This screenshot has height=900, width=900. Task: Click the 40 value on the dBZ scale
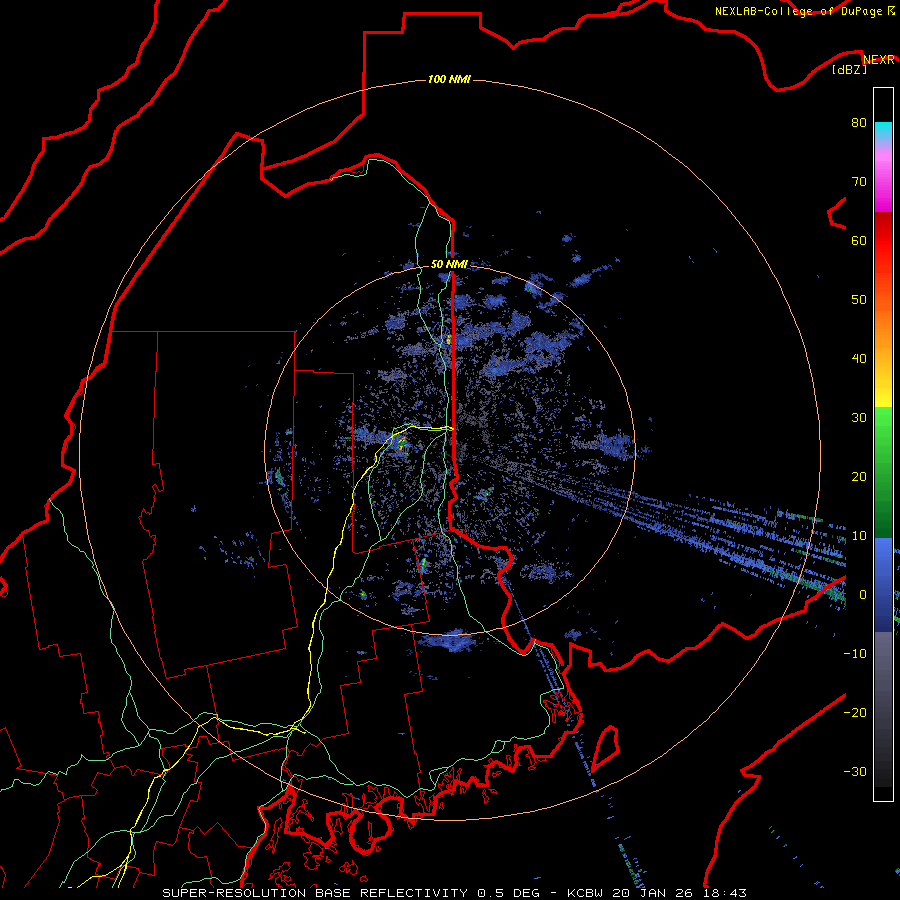[x=859, y=359]
